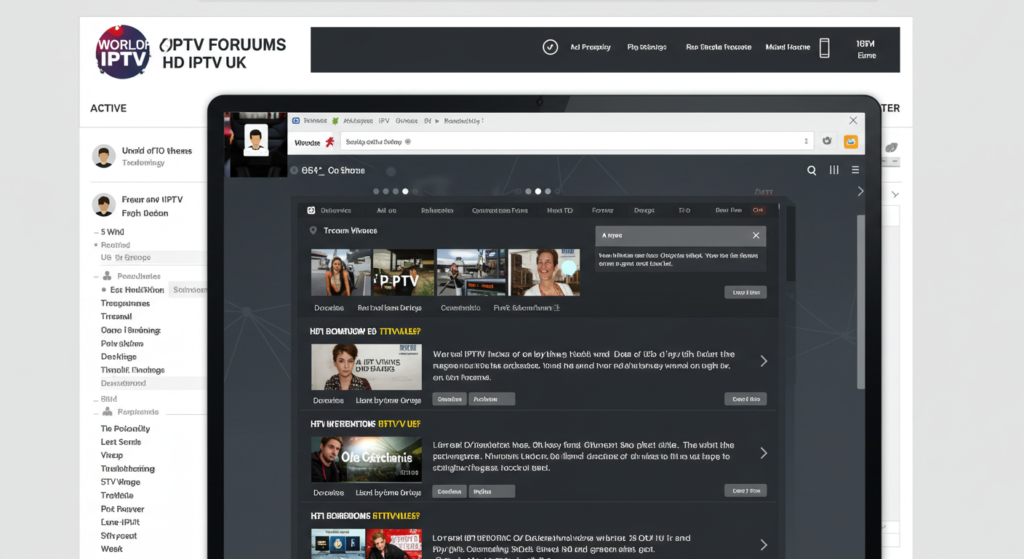Screen dimensions: 1024x559
Task: Click the small red button at end of dark menu row
Action: 758,210
